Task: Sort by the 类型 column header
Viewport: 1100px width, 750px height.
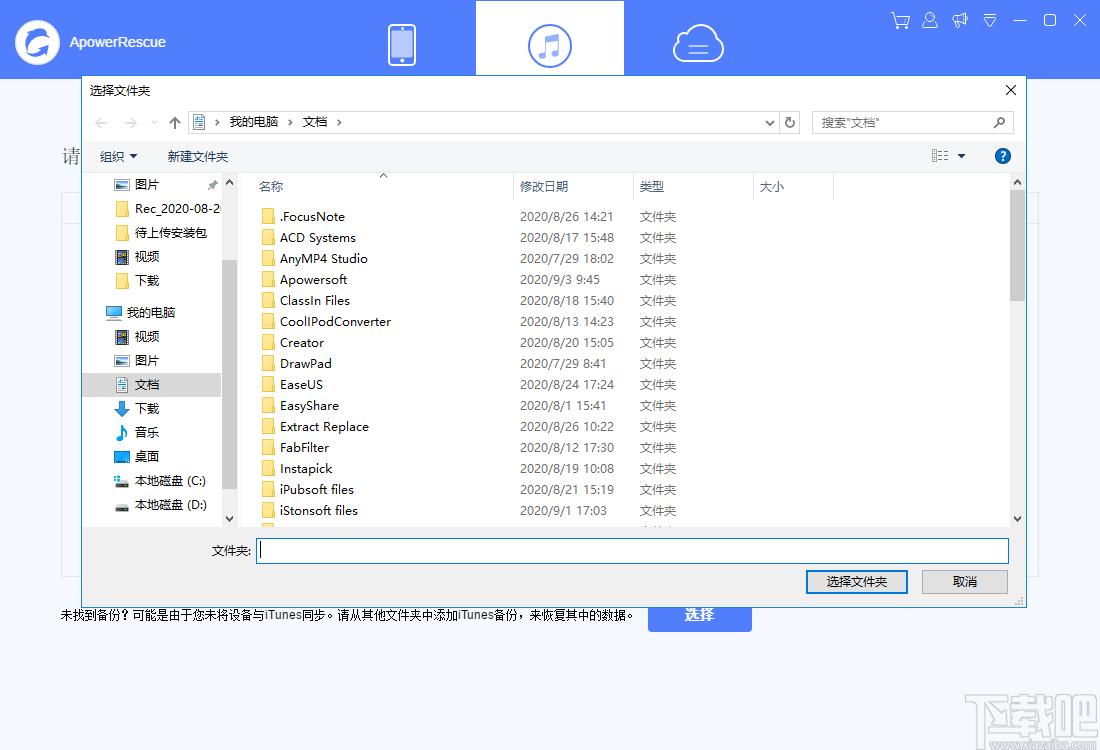Action: [651, 187]
